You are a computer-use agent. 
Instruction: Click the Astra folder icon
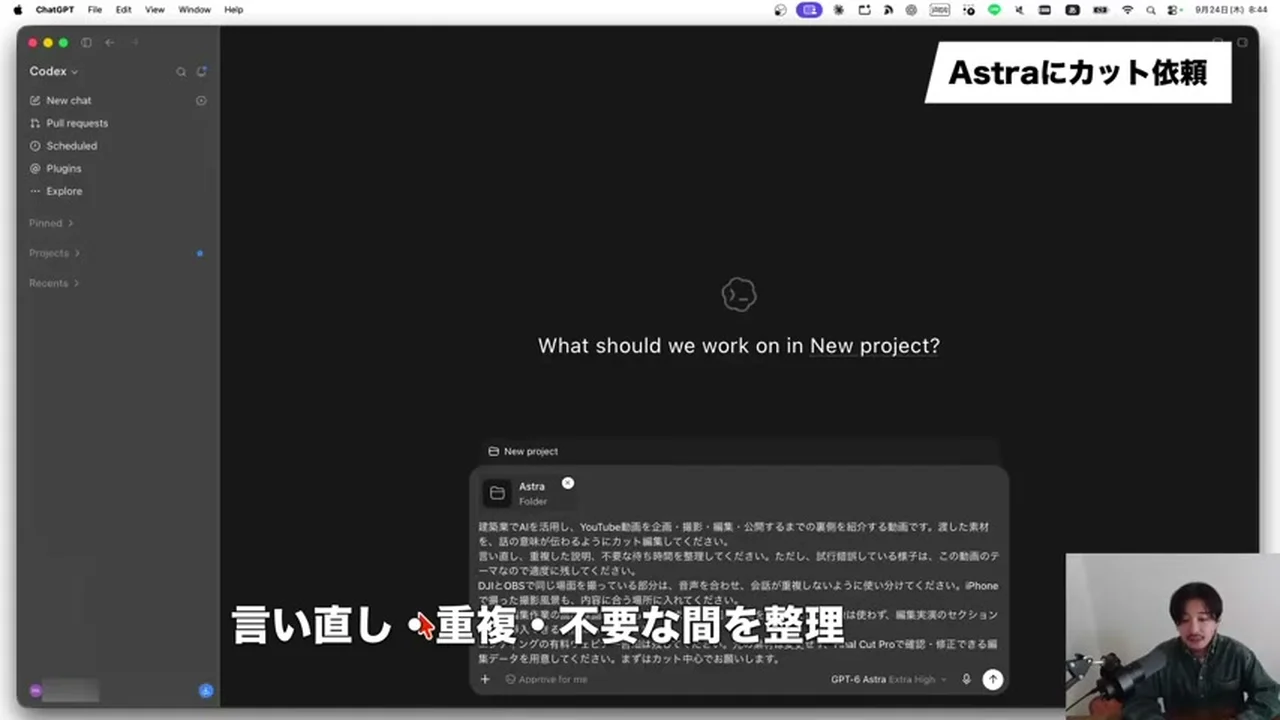(497, 493)
